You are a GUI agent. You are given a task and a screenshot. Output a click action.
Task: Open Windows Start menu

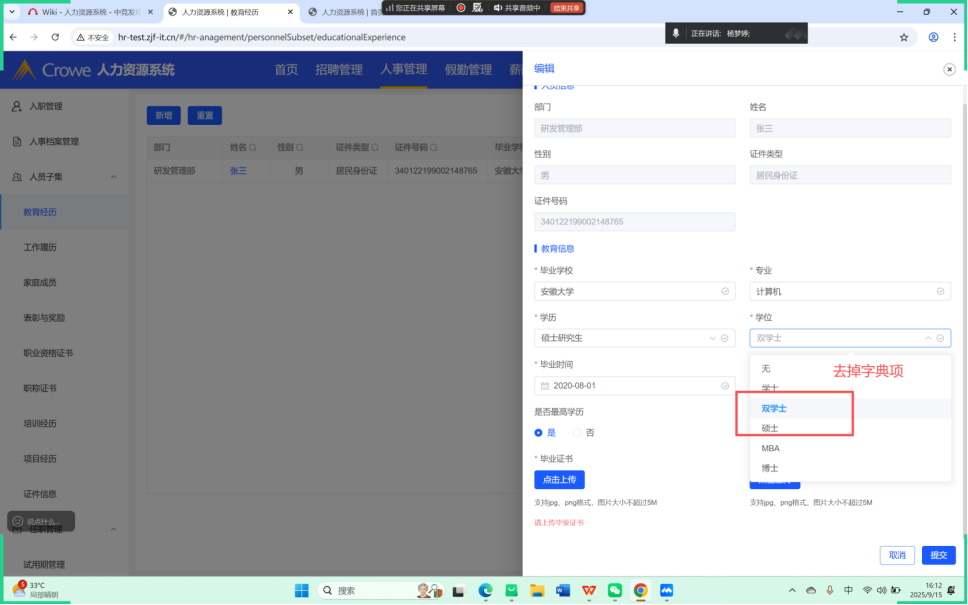point(302,590)
